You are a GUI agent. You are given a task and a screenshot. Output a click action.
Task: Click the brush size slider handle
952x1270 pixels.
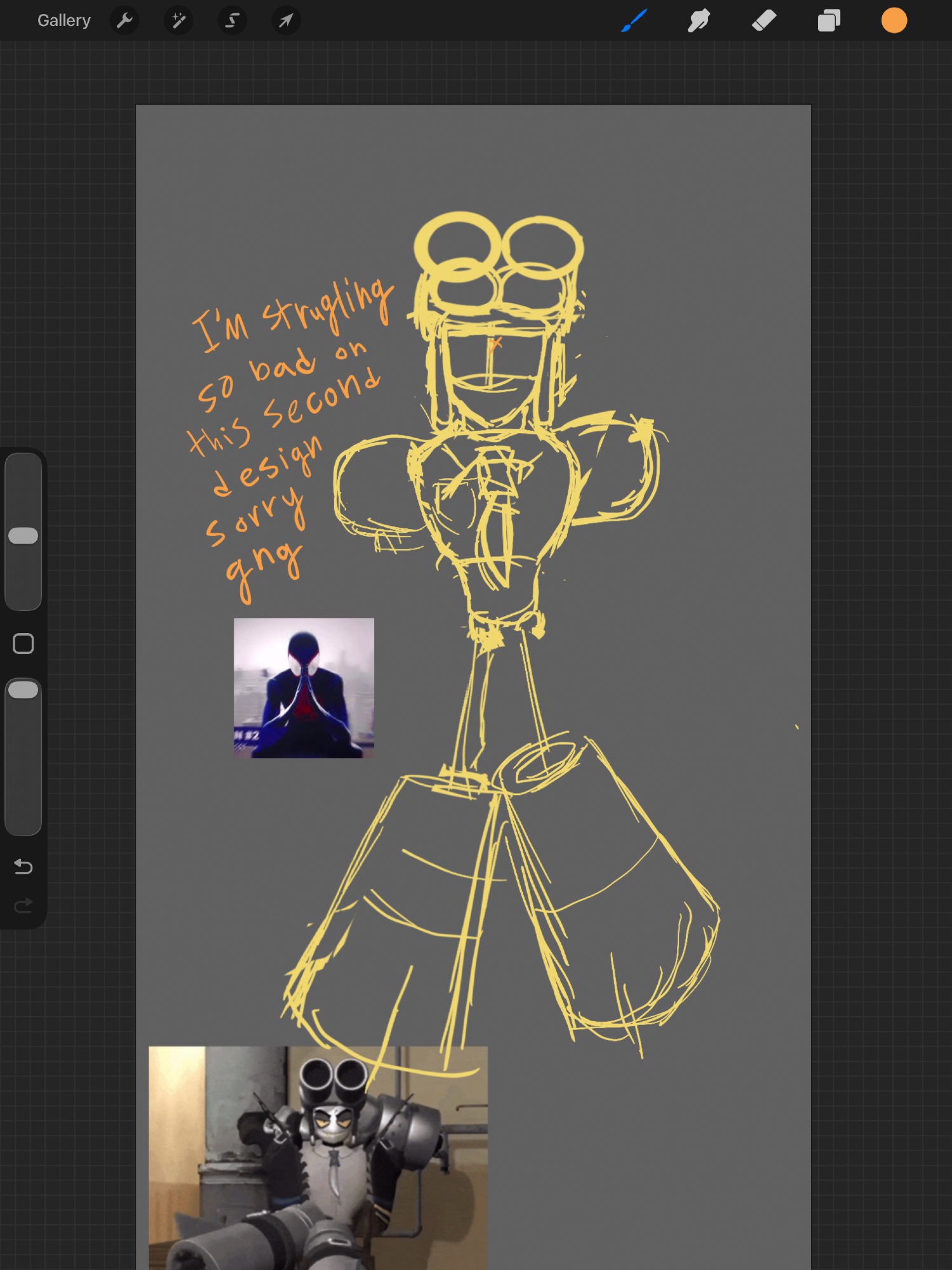pyautogui.click(x=23, y=536)
